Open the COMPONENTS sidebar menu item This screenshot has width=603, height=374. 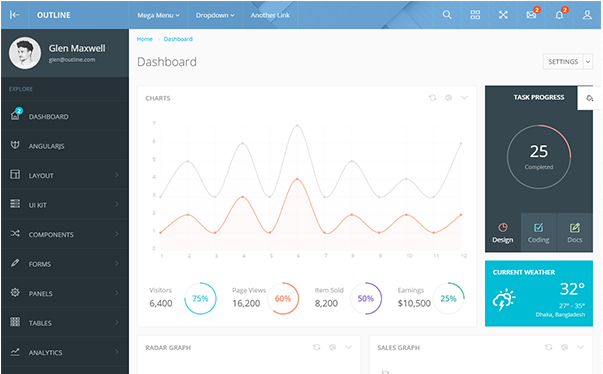pyautogui.click(x=65, y=234)
